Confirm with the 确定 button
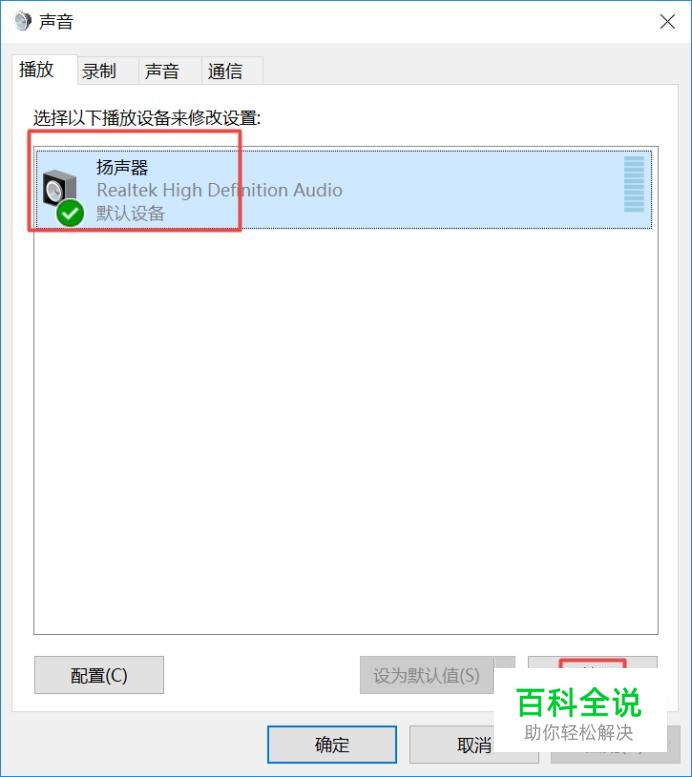Image resolution: width=692 pixels, height=777 pixels. pos(332,744)
